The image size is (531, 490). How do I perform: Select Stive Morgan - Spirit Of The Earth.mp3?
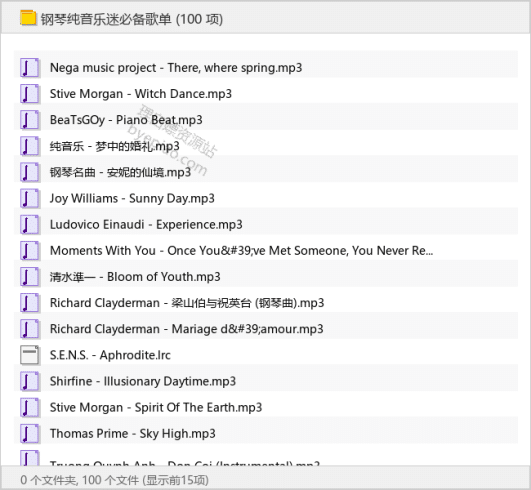tap(156, 407)
